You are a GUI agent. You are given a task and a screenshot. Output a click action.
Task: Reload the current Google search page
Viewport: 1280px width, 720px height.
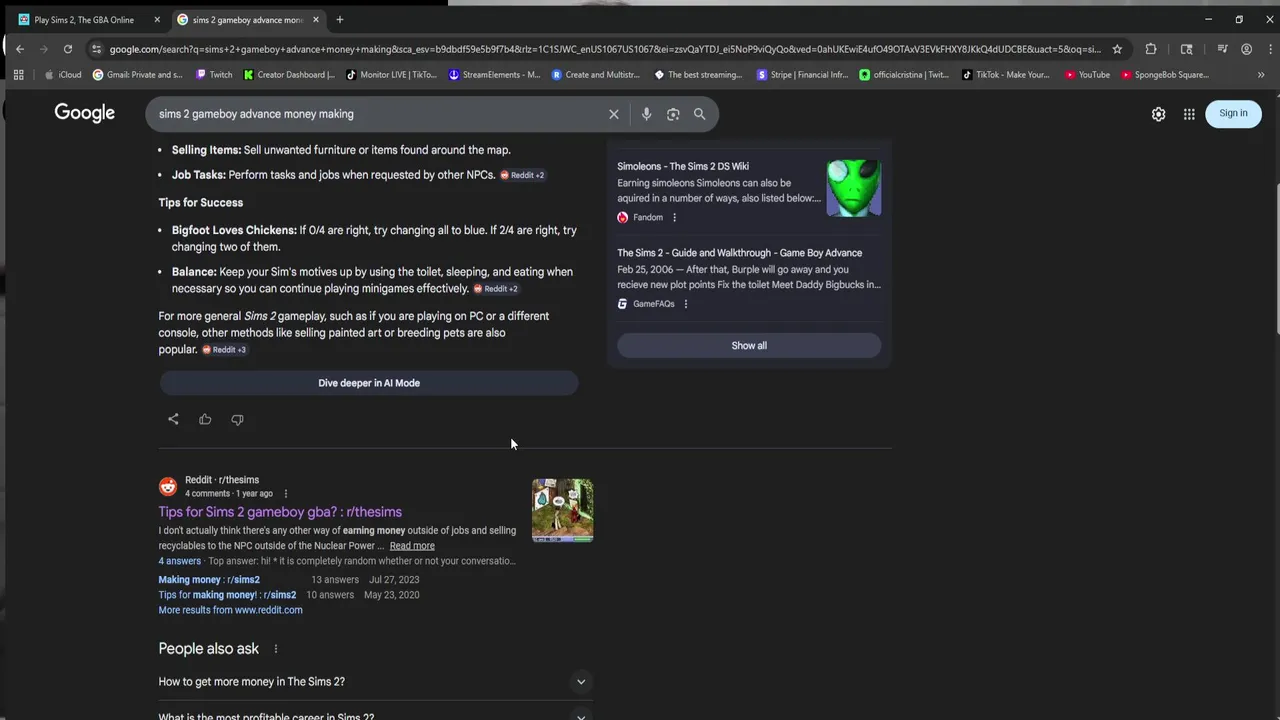(67, 49)
